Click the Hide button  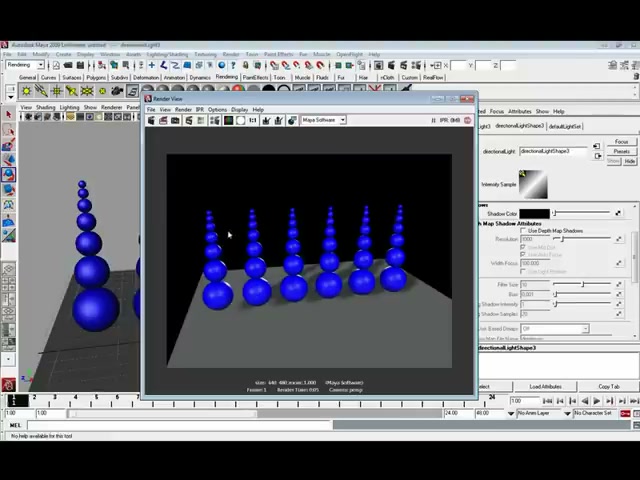630,161
